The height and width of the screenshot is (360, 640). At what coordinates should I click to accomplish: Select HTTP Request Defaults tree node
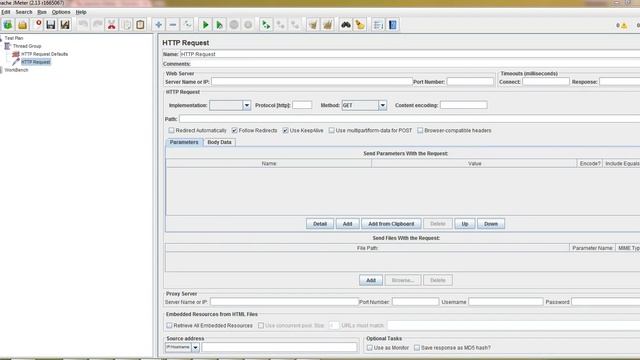44,54
